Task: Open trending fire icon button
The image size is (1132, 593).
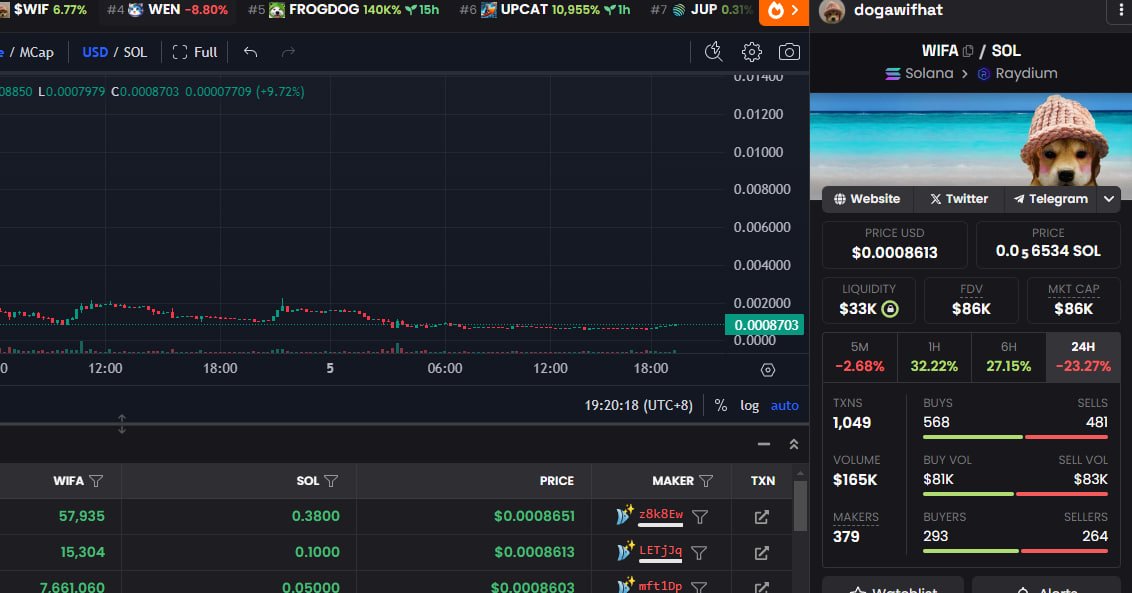Action: coord(783,11)
